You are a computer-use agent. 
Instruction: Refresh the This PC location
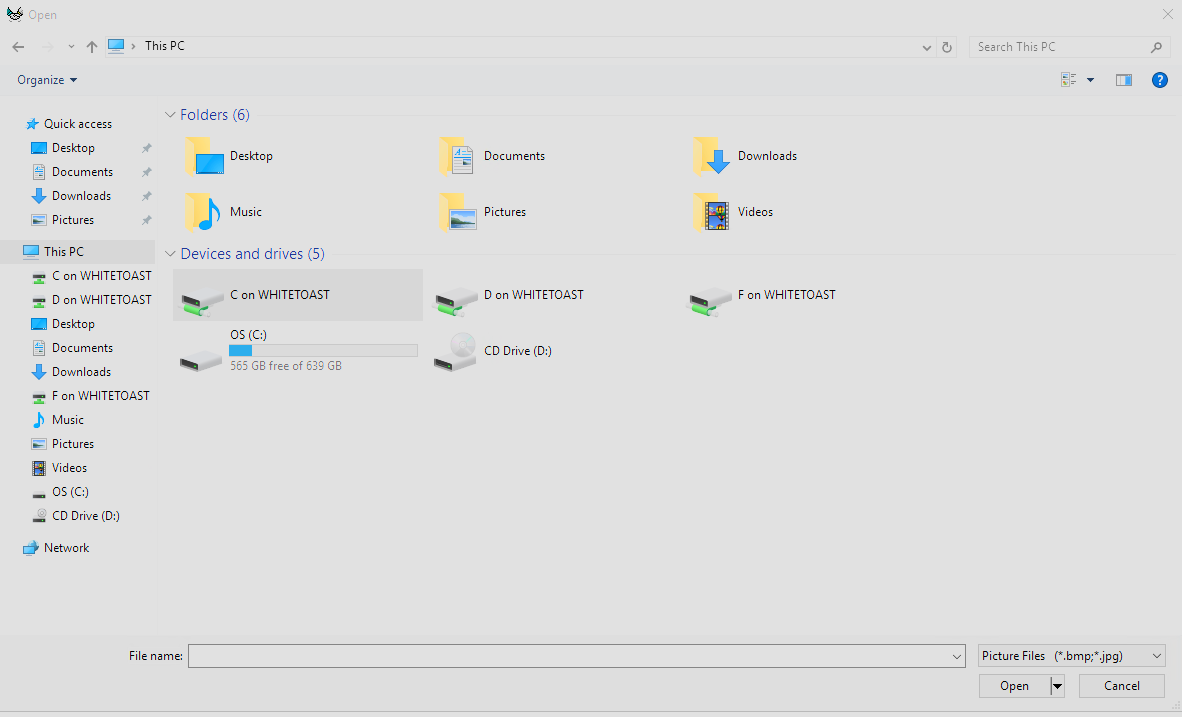(x=947, y=47)
